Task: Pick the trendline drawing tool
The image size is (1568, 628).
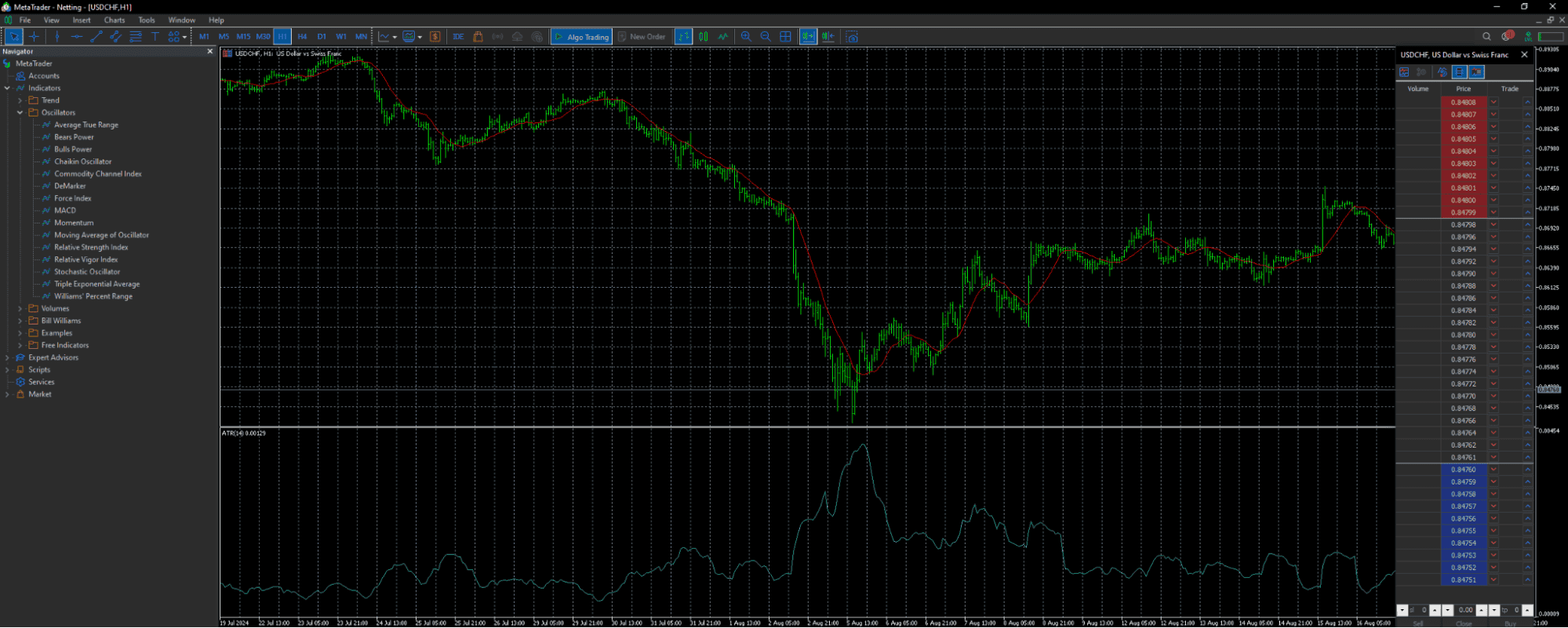Action: pos(96,37)
